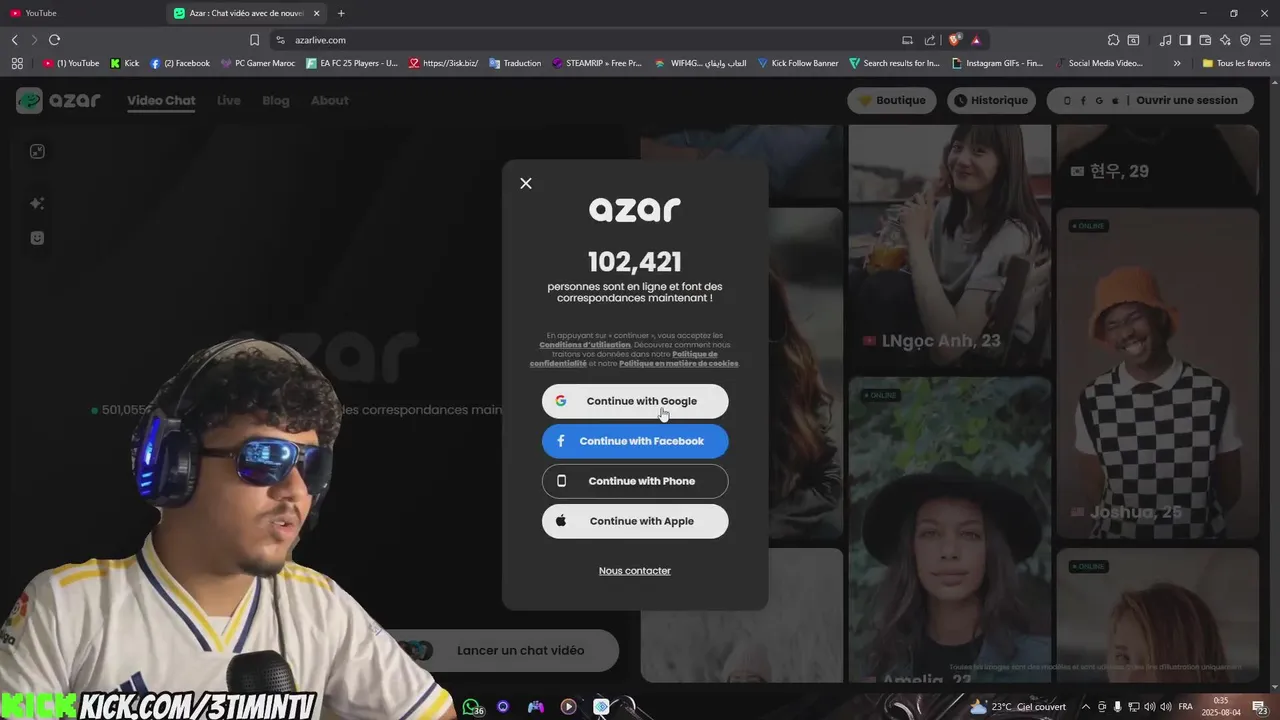Viewport: 1280px width, 720px height.
Task: Open the browser extensions puzzle icon
Action: pos(1113,40)
